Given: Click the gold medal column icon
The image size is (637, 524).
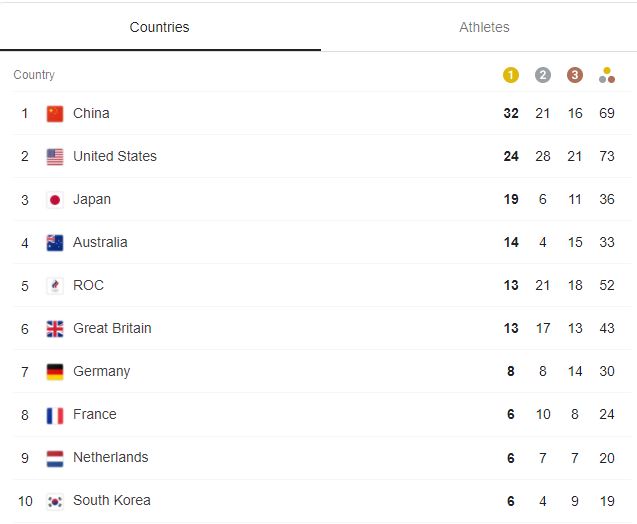Looking at the screenshot, I should click(511, 75).
